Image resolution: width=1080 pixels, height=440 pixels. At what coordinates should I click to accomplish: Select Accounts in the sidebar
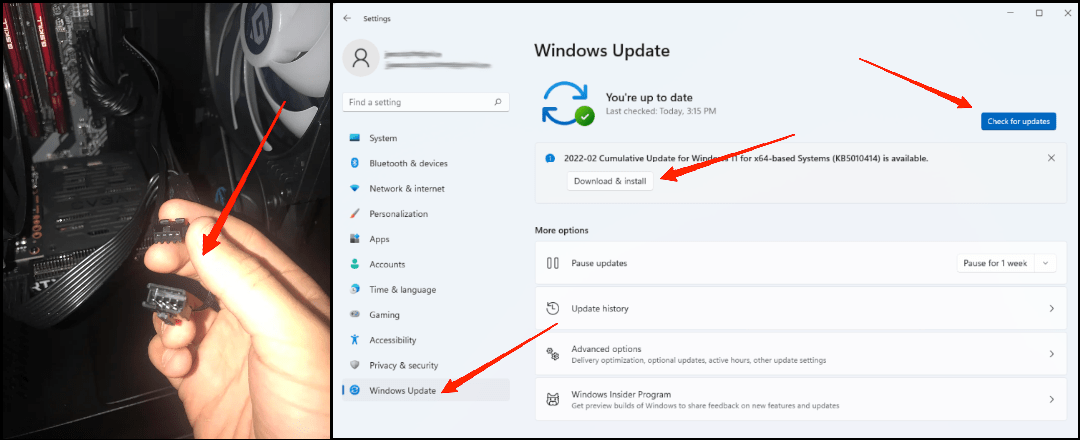[426, 264]
